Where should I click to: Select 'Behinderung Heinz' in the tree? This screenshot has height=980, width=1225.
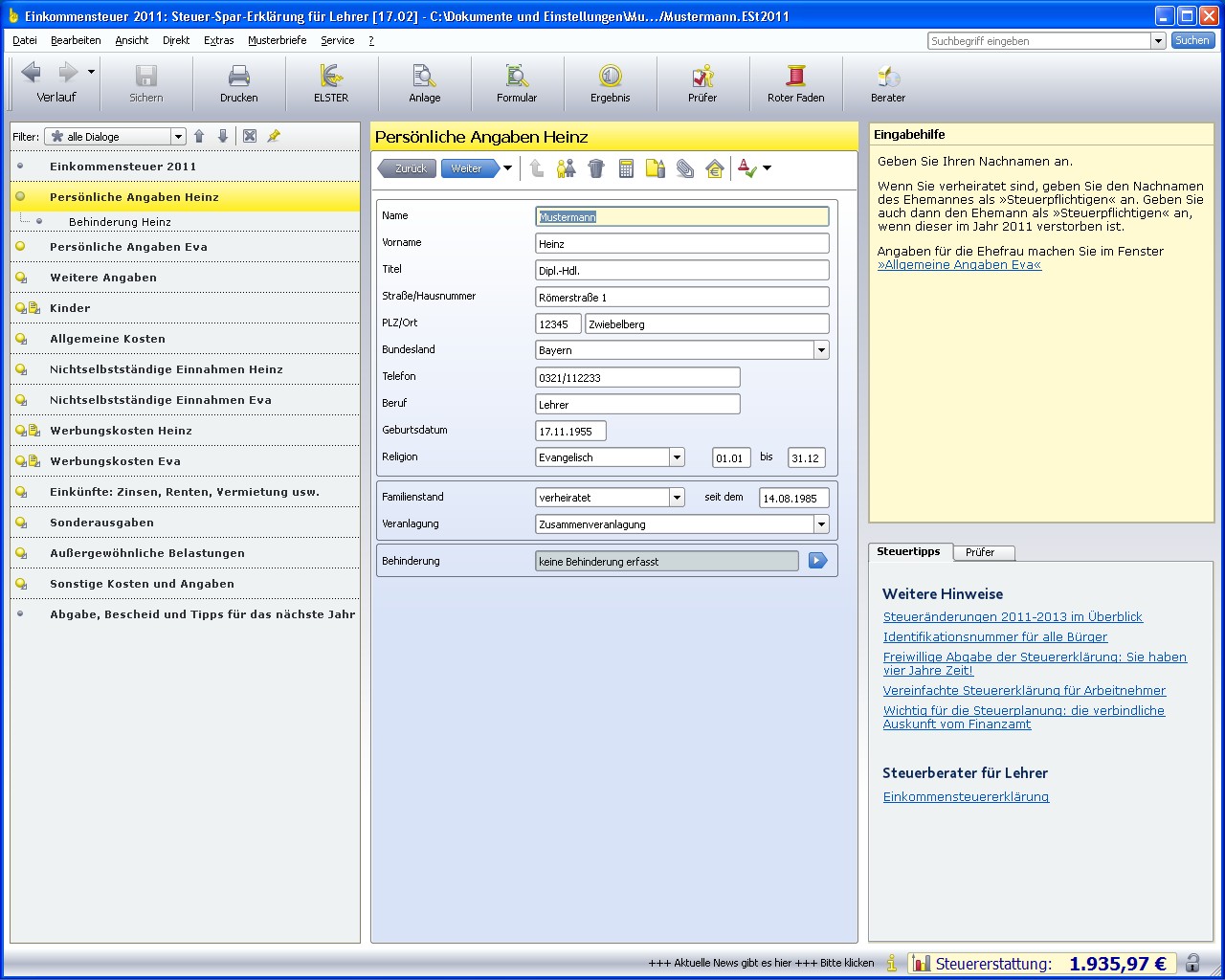[x=120, y=222]
